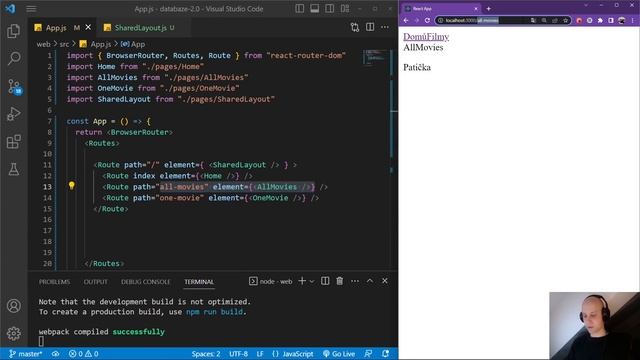This screenshot has height=360, width=640.
Task: Open the Manage gear menu
Action: (x=13, y=333)
